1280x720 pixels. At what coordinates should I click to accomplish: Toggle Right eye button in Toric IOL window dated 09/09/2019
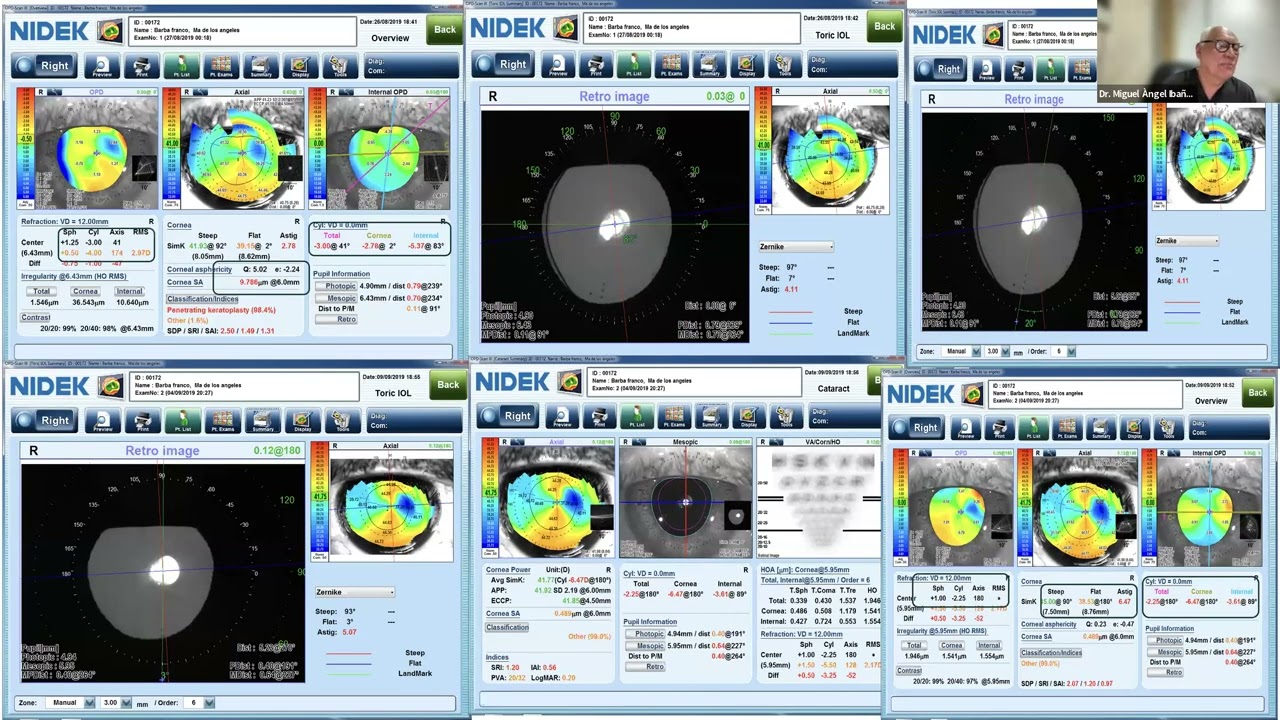click(43, 421)
